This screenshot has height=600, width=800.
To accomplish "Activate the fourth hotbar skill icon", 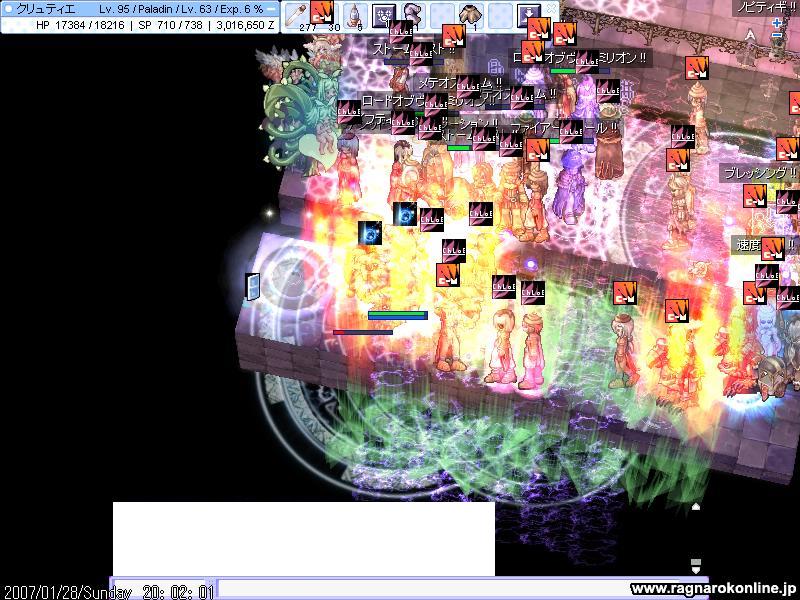I will point(384,16).
